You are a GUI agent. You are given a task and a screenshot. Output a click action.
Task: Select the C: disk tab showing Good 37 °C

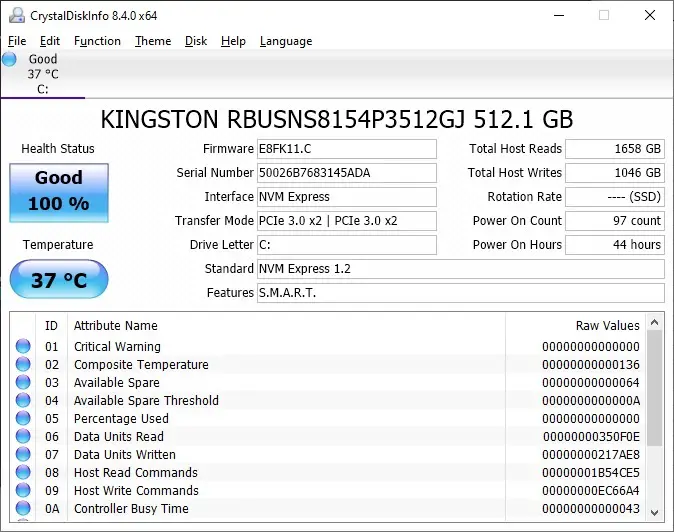click(x=43, y=74)
